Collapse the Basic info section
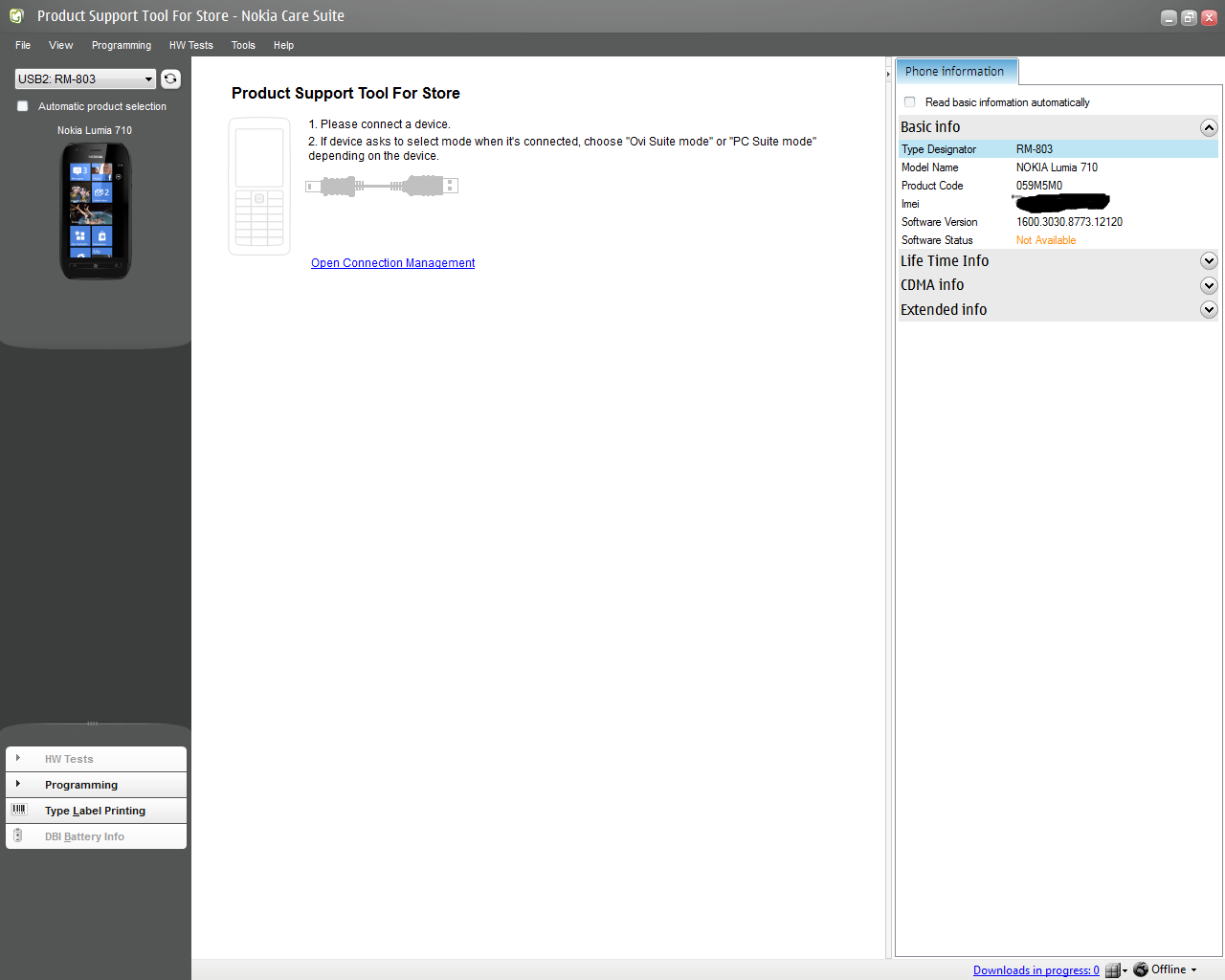1225x980 pixels. click(x=1209, y=127)
